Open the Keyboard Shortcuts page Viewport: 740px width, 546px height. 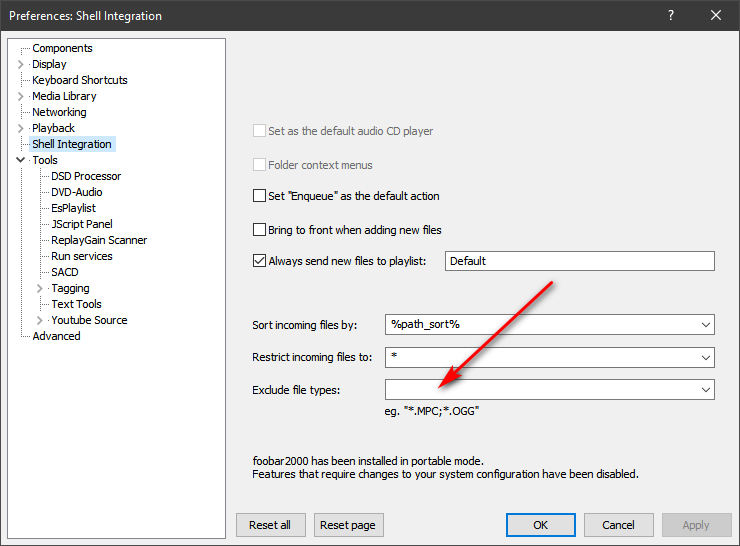(79, 80)
